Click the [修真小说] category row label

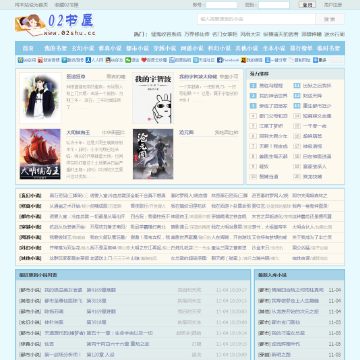click(30, 206)
